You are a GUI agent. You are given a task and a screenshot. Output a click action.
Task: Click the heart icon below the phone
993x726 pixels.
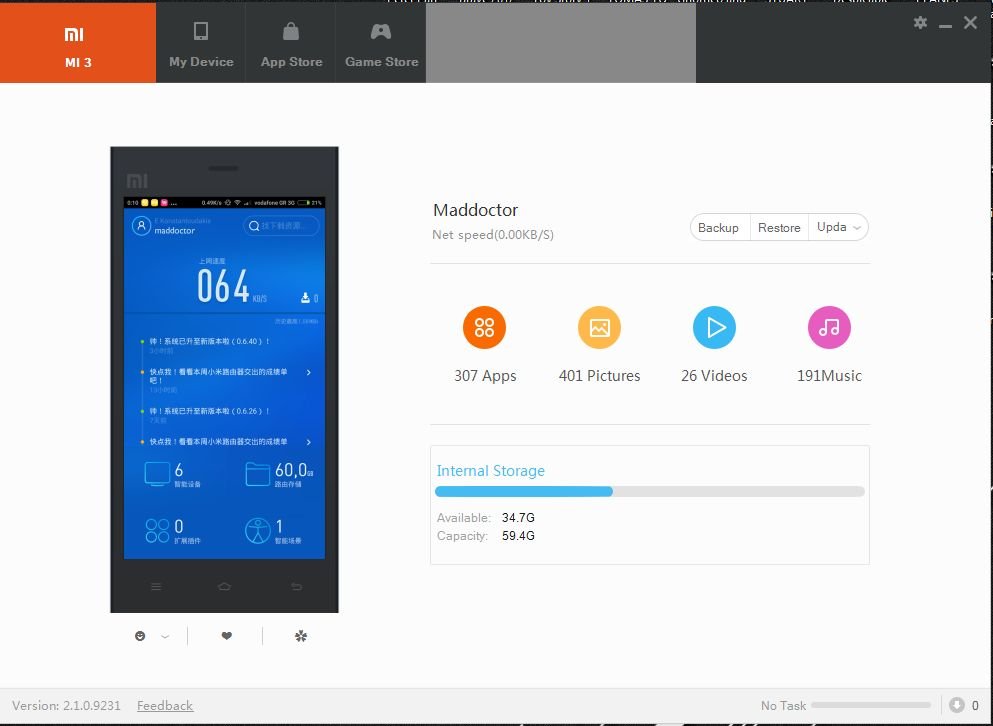tap(227, 636)
